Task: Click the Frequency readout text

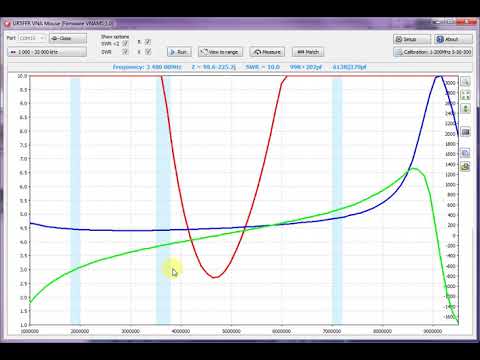Action: pos(147,67)
